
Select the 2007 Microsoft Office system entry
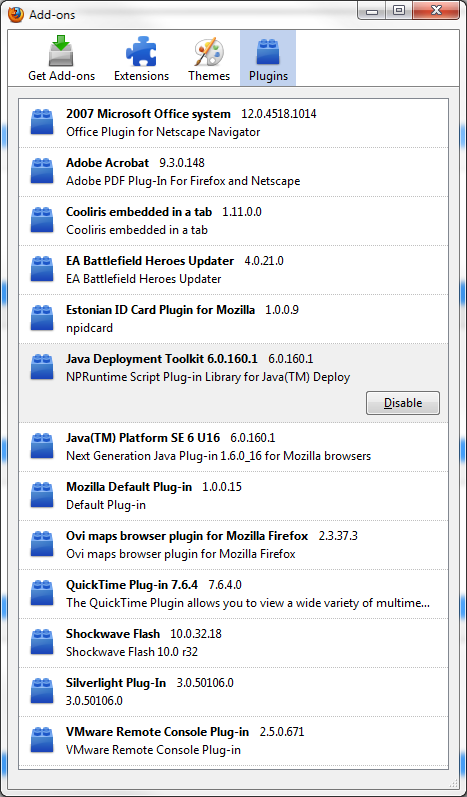233,123
